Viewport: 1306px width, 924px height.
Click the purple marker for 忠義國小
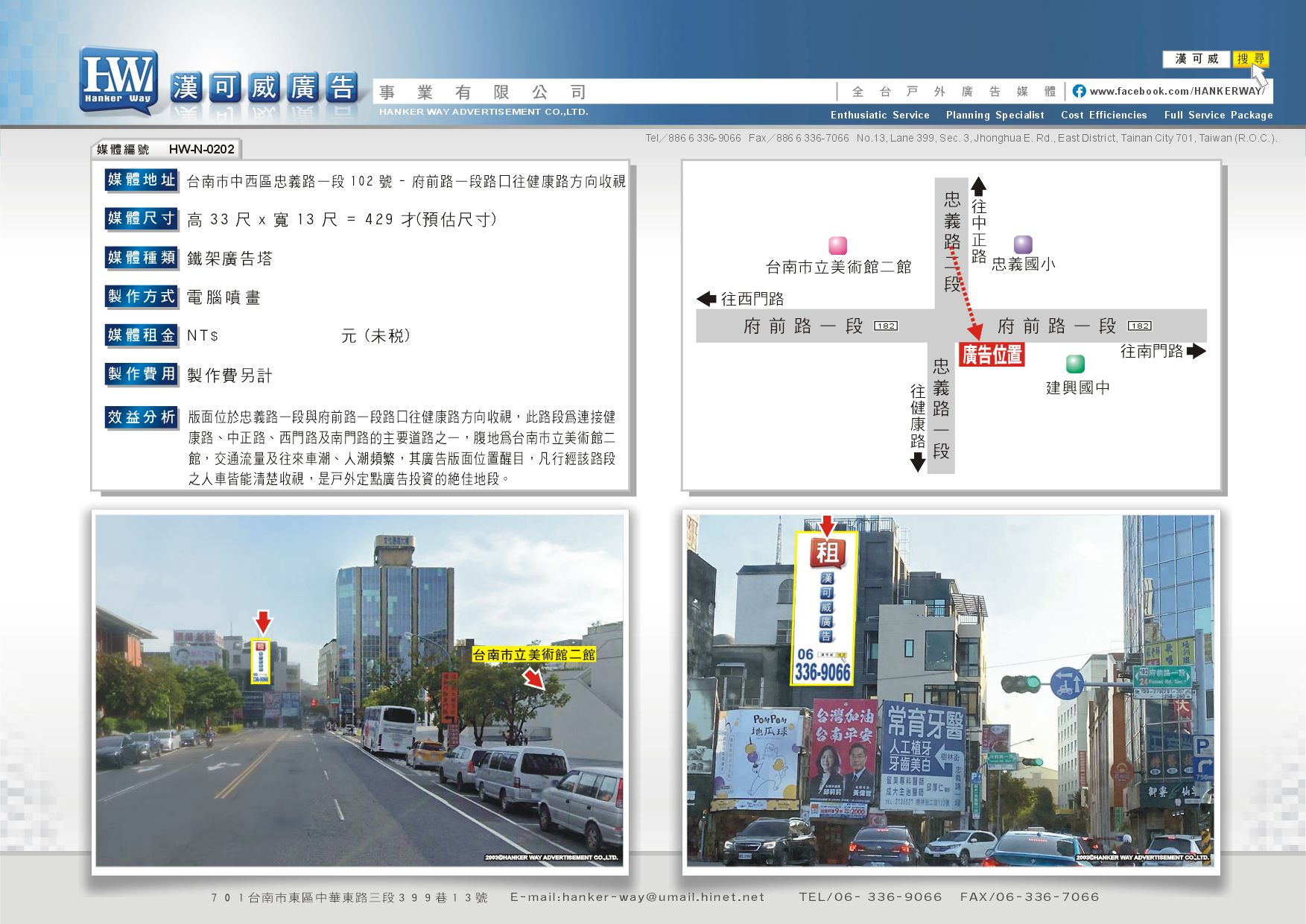tap(1023, 244)
